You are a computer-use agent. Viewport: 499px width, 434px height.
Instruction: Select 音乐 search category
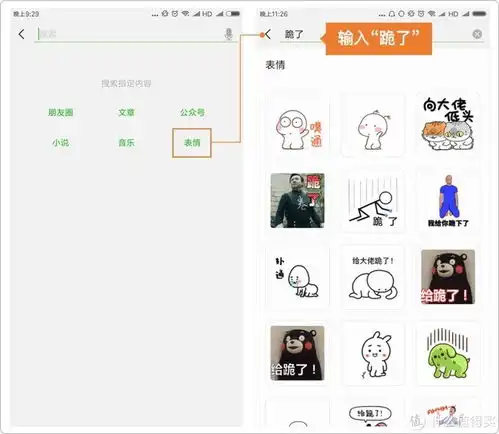pos(126,143)
